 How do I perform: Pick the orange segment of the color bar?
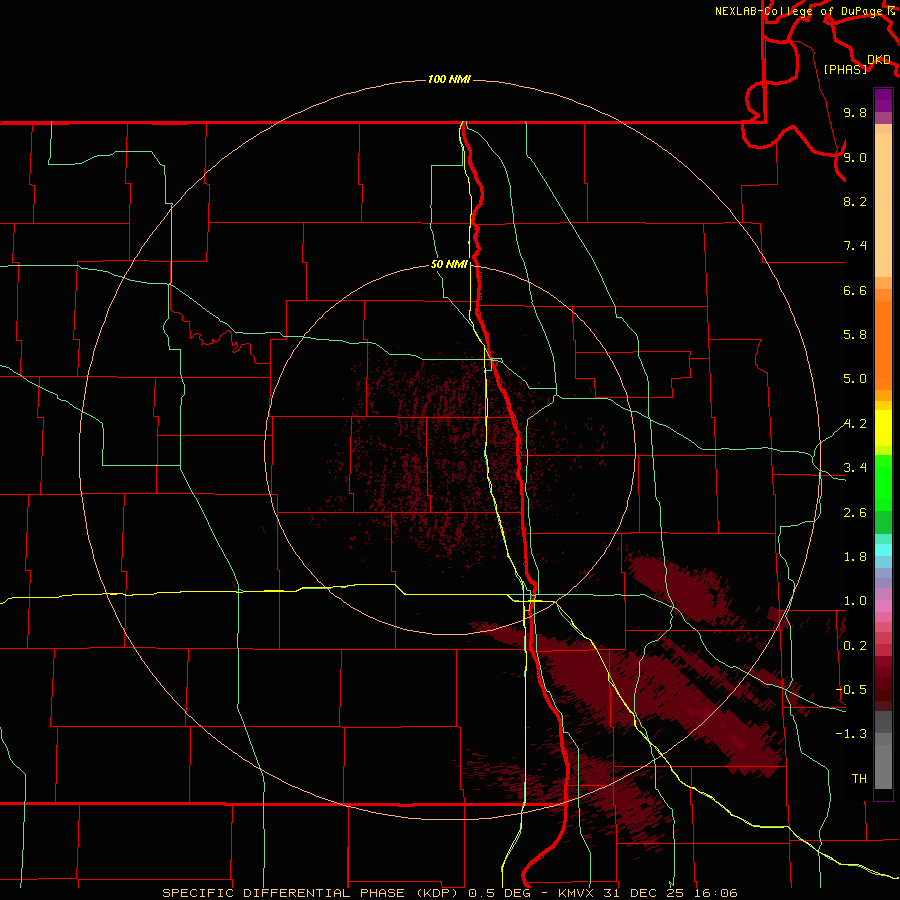click(x=883, y=345)
